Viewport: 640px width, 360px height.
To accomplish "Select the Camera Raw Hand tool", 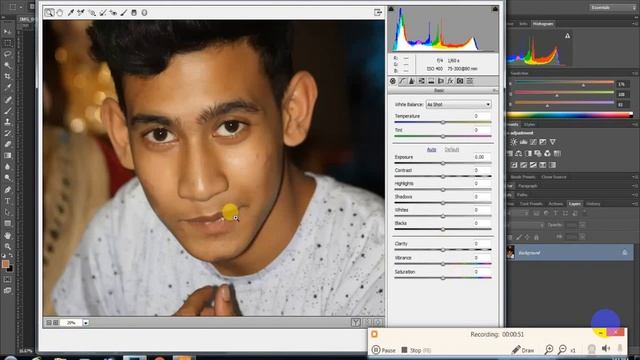I will click(x=60, y=13).
